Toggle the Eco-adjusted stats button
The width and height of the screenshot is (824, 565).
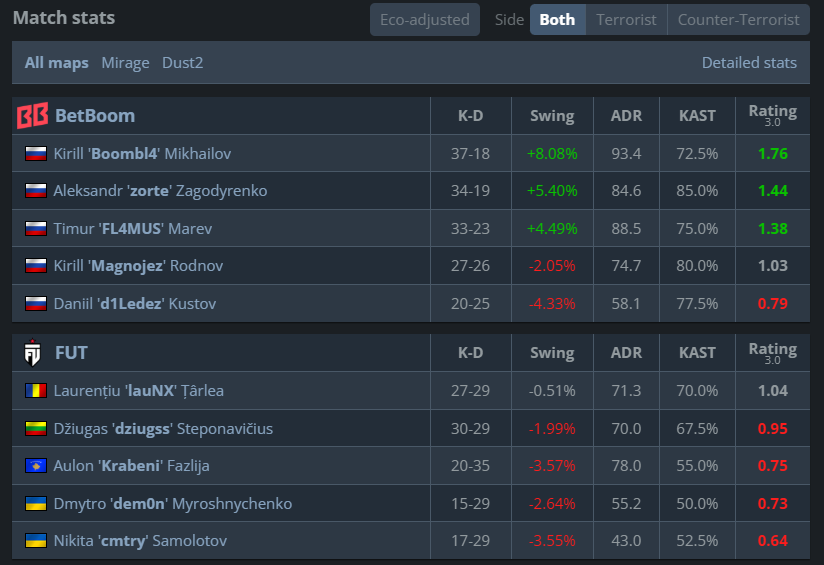point(425,20)
